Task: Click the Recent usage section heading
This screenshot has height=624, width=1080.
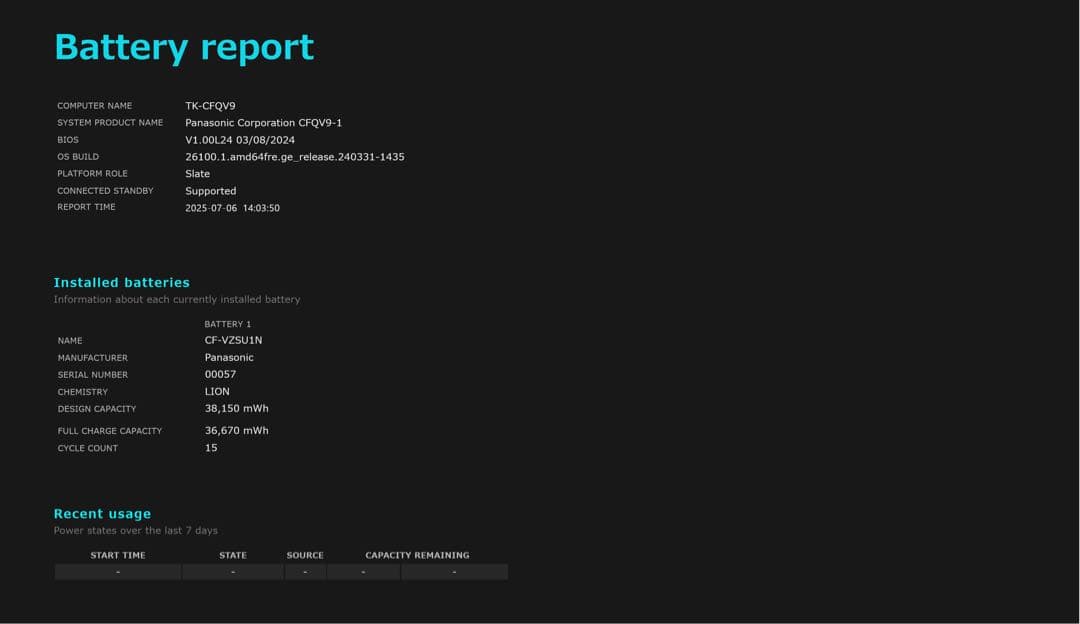Action: pyautogui.click(x=102, y=514)
